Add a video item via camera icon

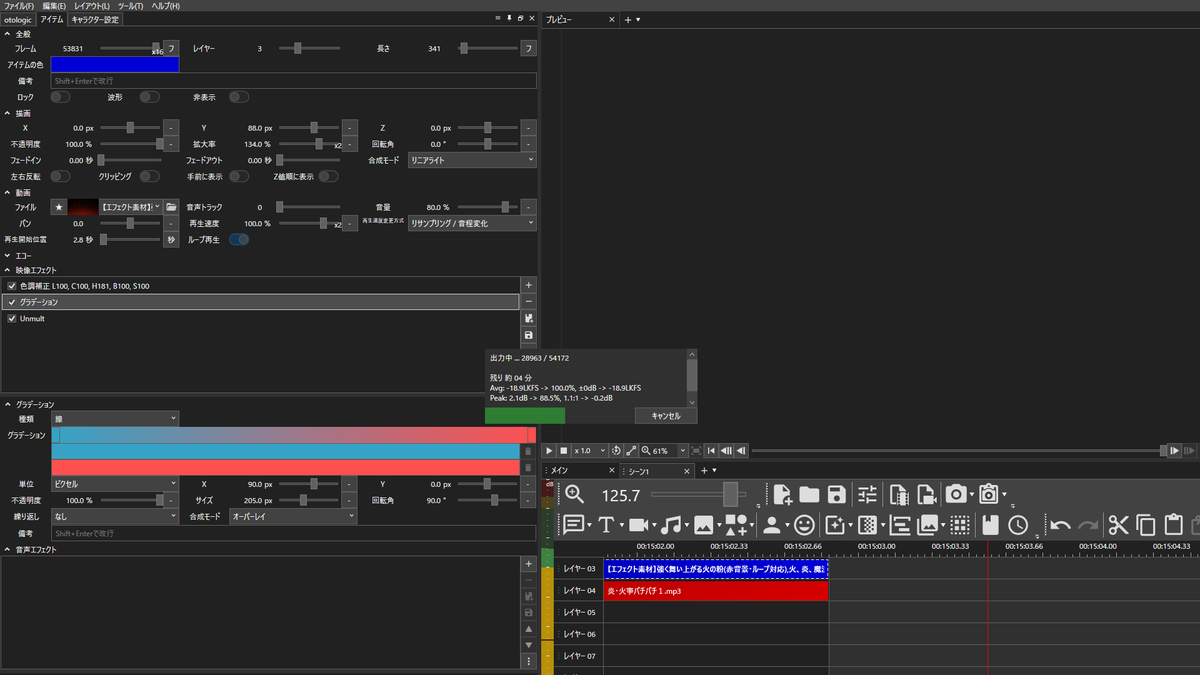coord(638,525)
